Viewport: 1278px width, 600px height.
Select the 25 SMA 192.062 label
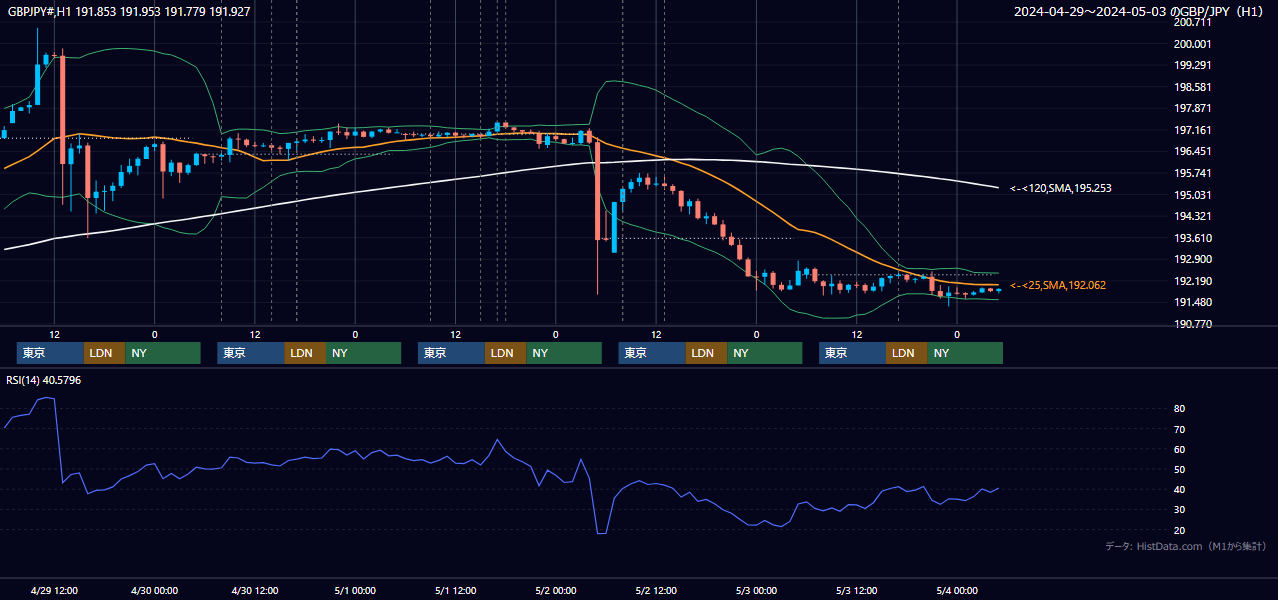(1057, 285)
